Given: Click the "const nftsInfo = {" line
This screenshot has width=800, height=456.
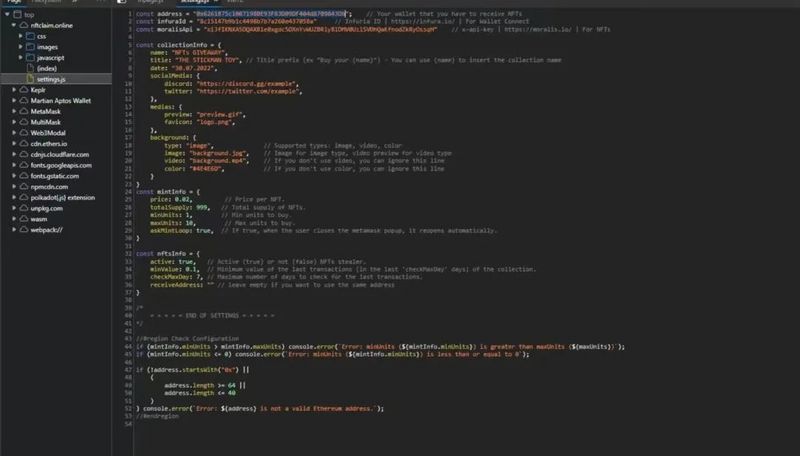Looking at the screenshot, I should (168, 254).
